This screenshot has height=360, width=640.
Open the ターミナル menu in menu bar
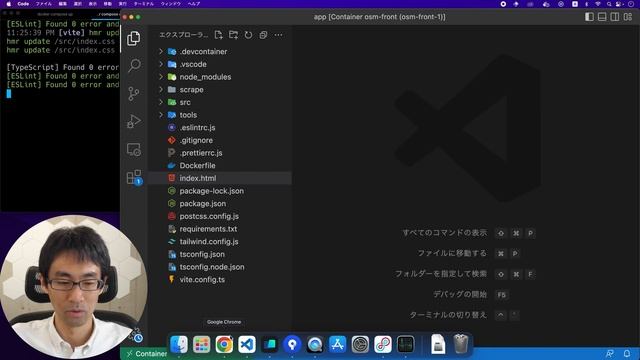tap(144, 4)
